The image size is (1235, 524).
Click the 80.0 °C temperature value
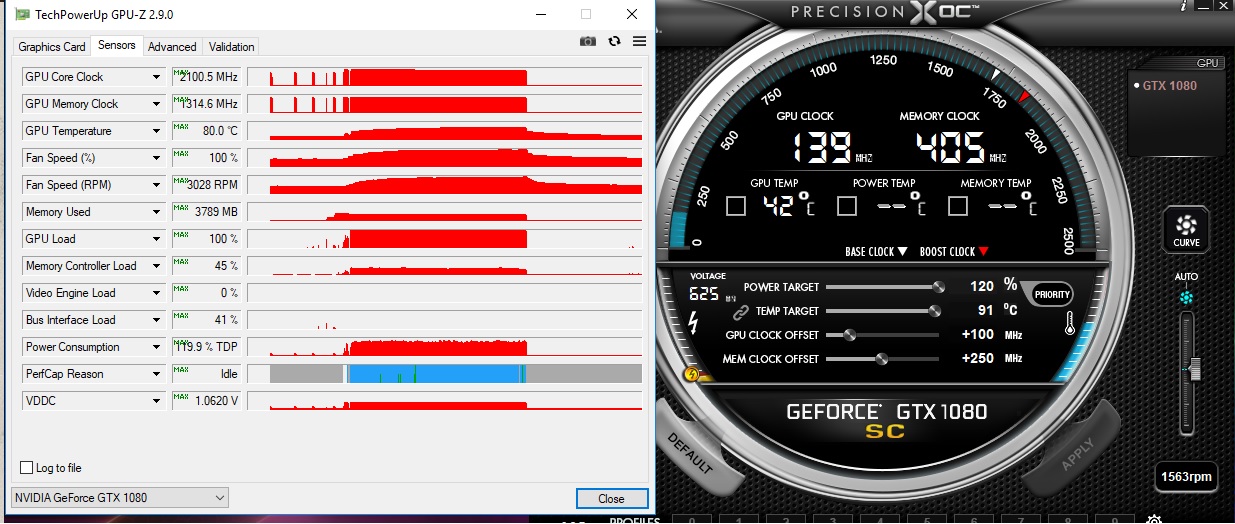[x=206, y=131]
